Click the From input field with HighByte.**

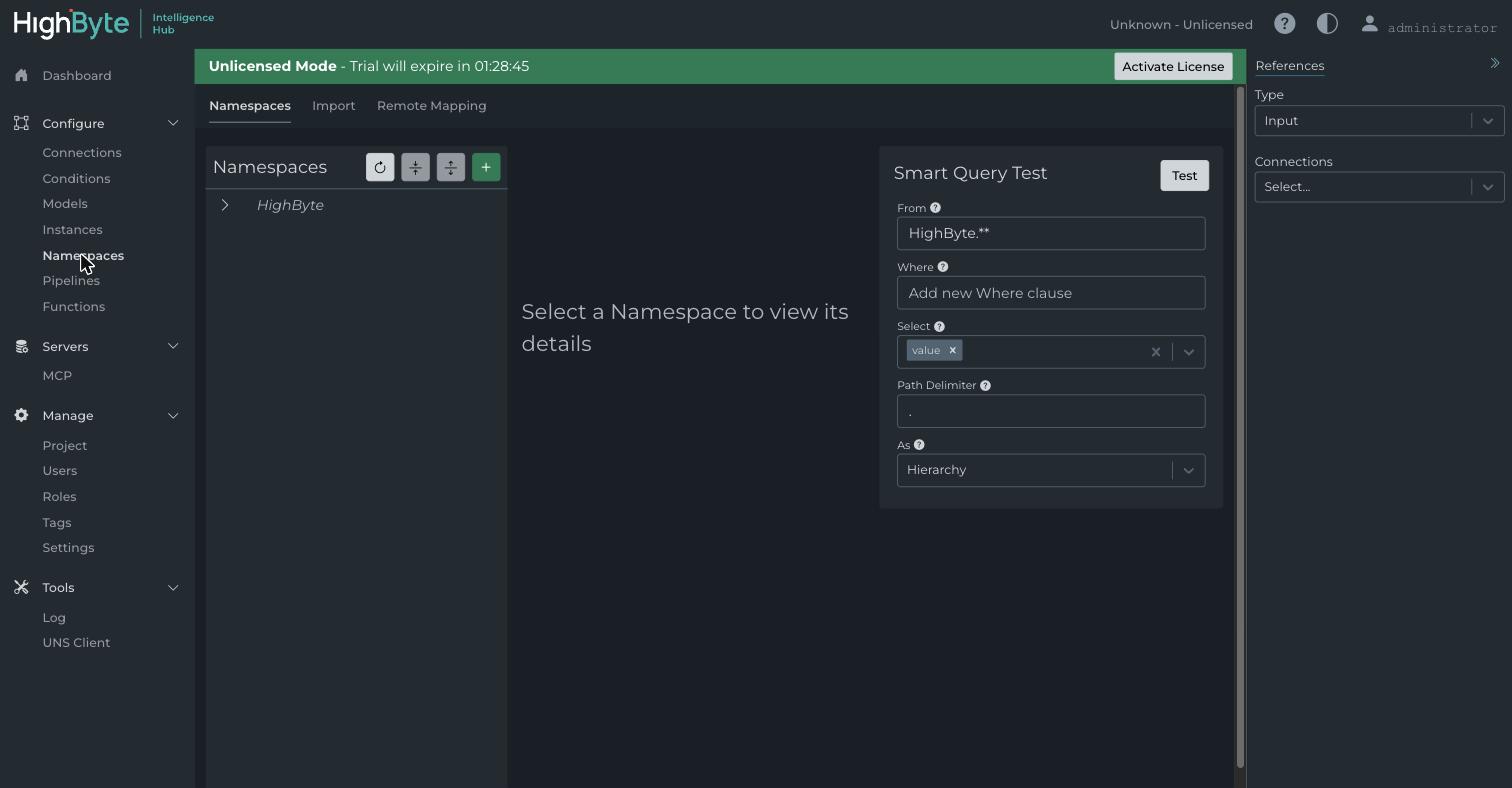[1051, 234]
